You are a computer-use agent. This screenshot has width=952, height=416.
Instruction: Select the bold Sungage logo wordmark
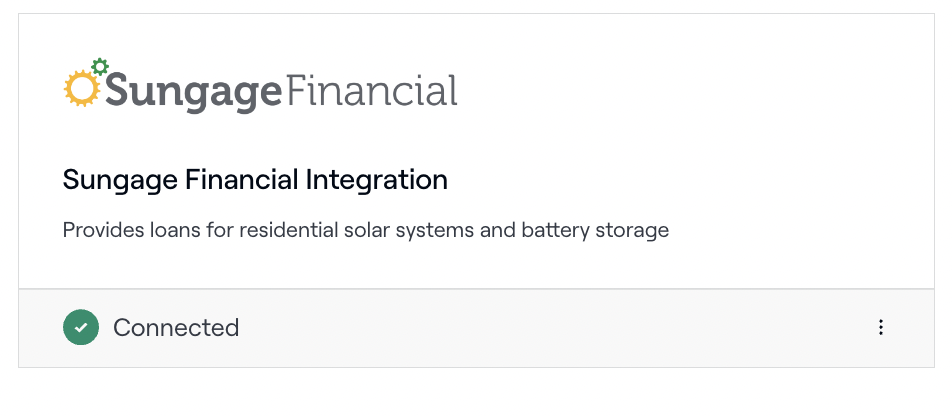pyautogui.click(x=193, y=92)
